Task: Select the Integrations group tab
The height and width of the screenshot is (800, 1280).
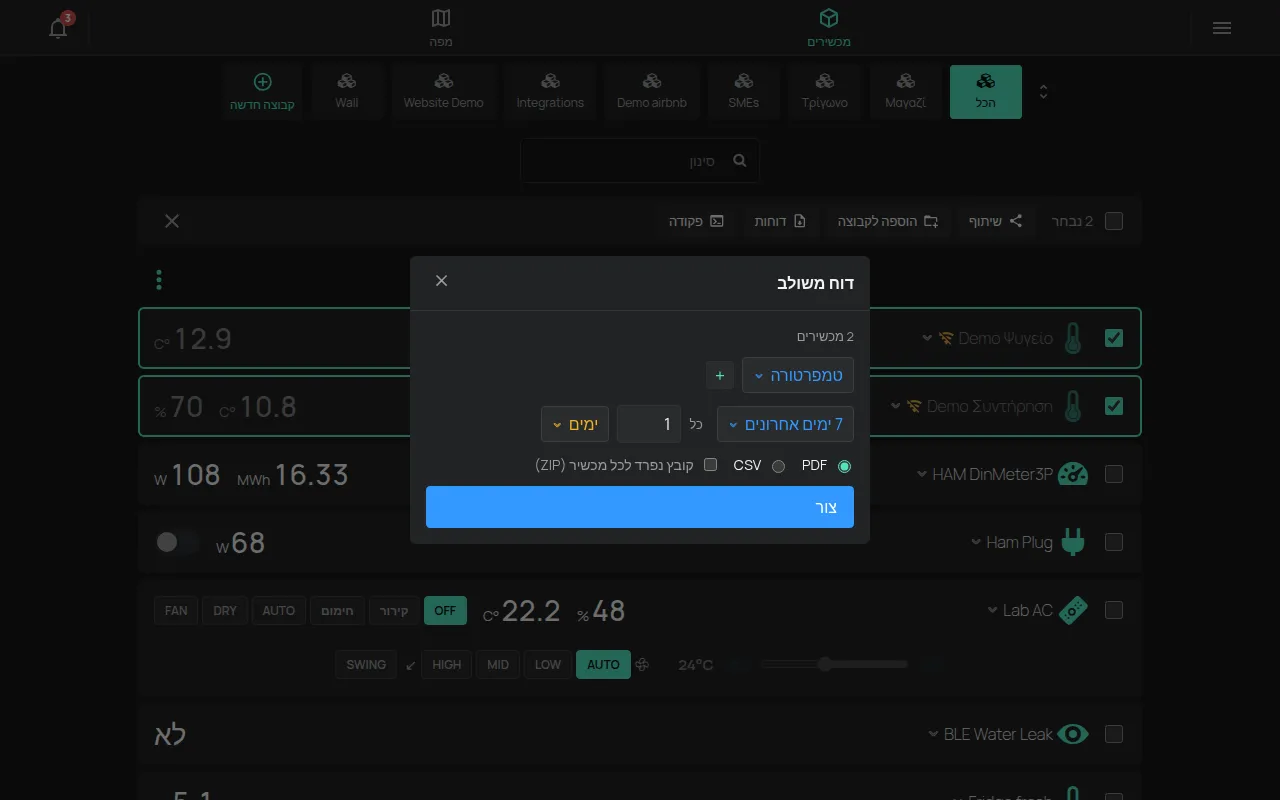Action: tap(550, 92)
